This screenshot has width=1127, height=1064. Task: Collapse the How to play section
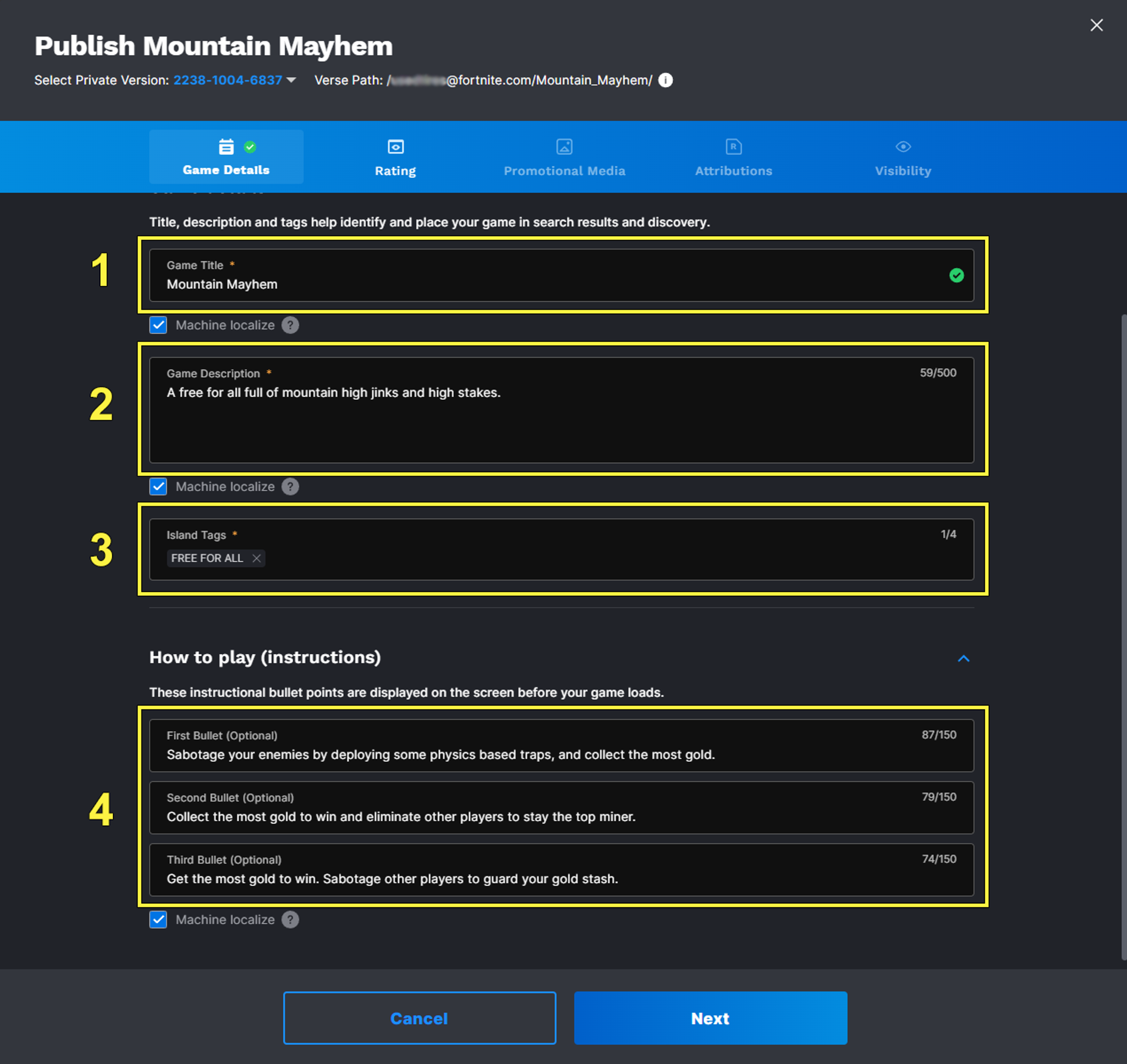(x=963, y=659)
